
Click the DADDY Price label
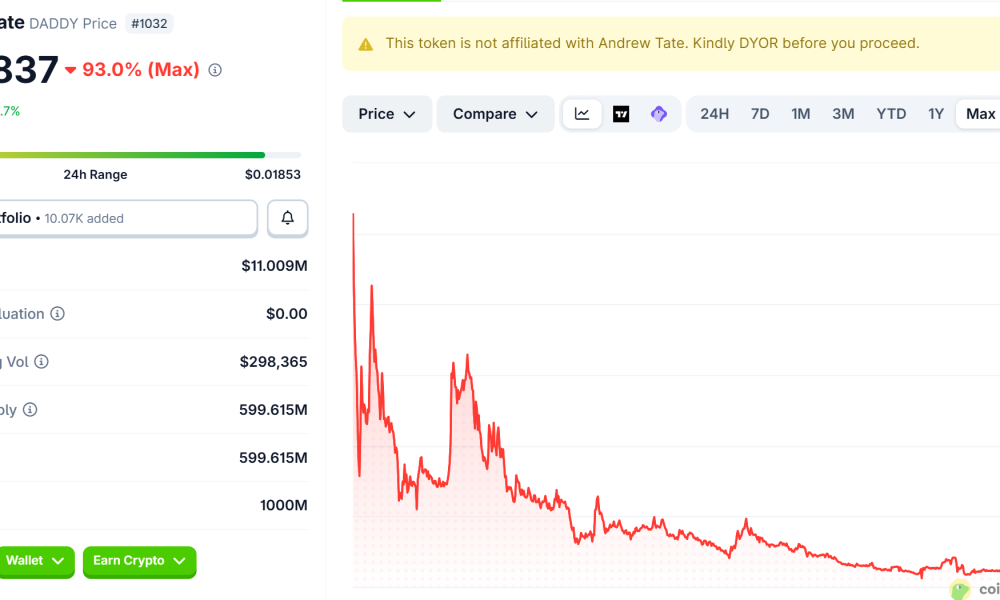(x=73, y=24)
